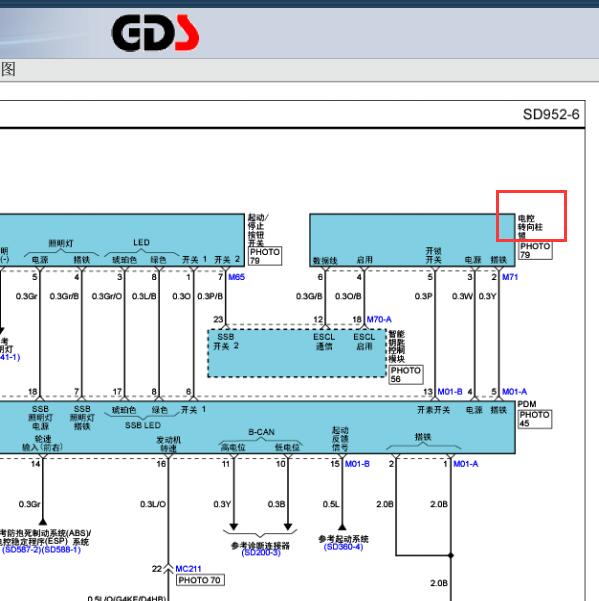The height and width of the screenshot is (601, 599).
Task: Click the B-CAN label in the PDM block
Action: (261, 432)
